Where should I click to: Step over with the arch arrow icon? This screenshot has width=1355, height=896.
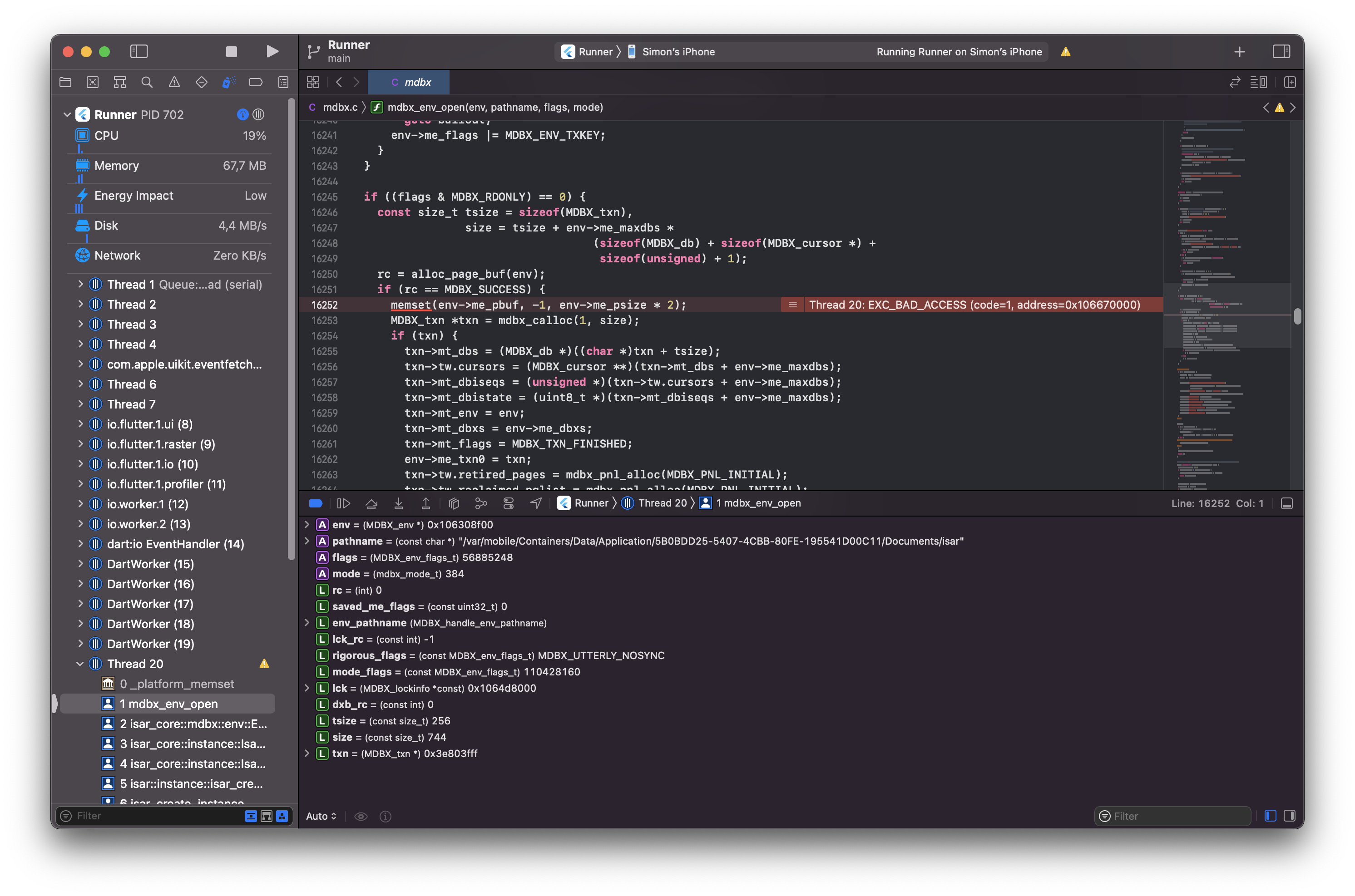[x=371, y=503]
